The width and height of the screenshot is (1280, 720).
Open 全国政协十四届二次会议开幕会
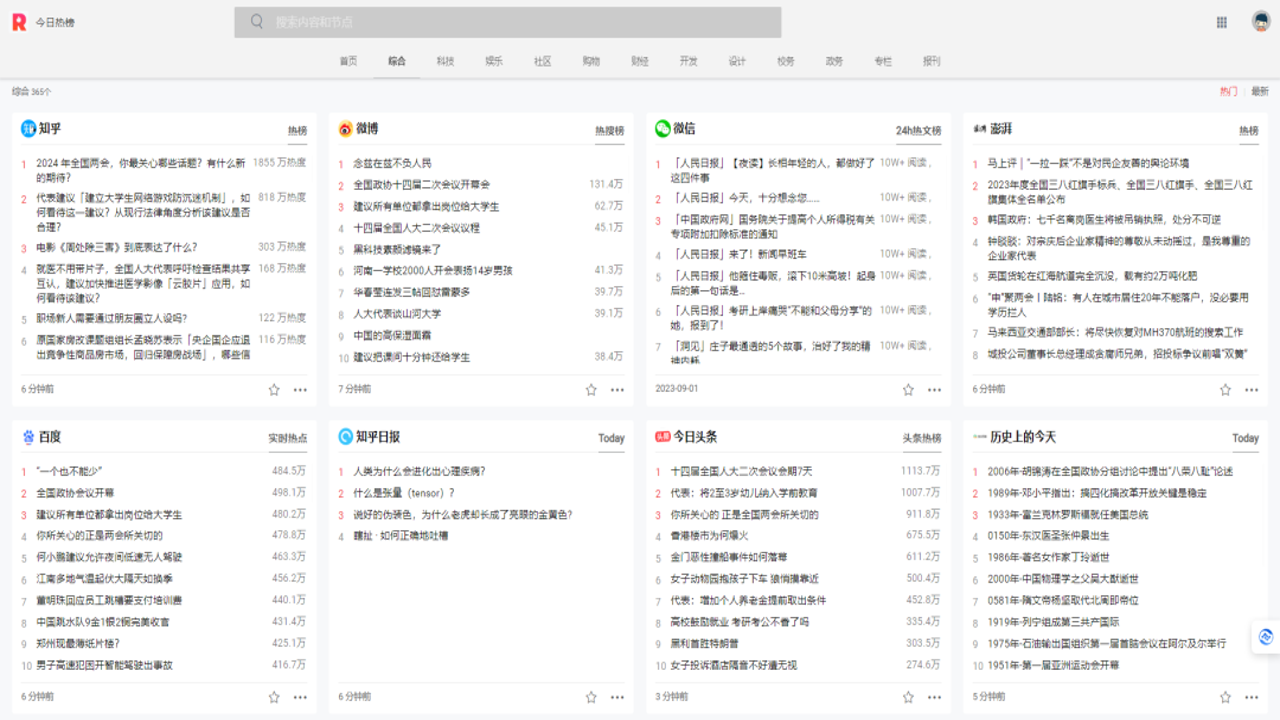point(422,185)
